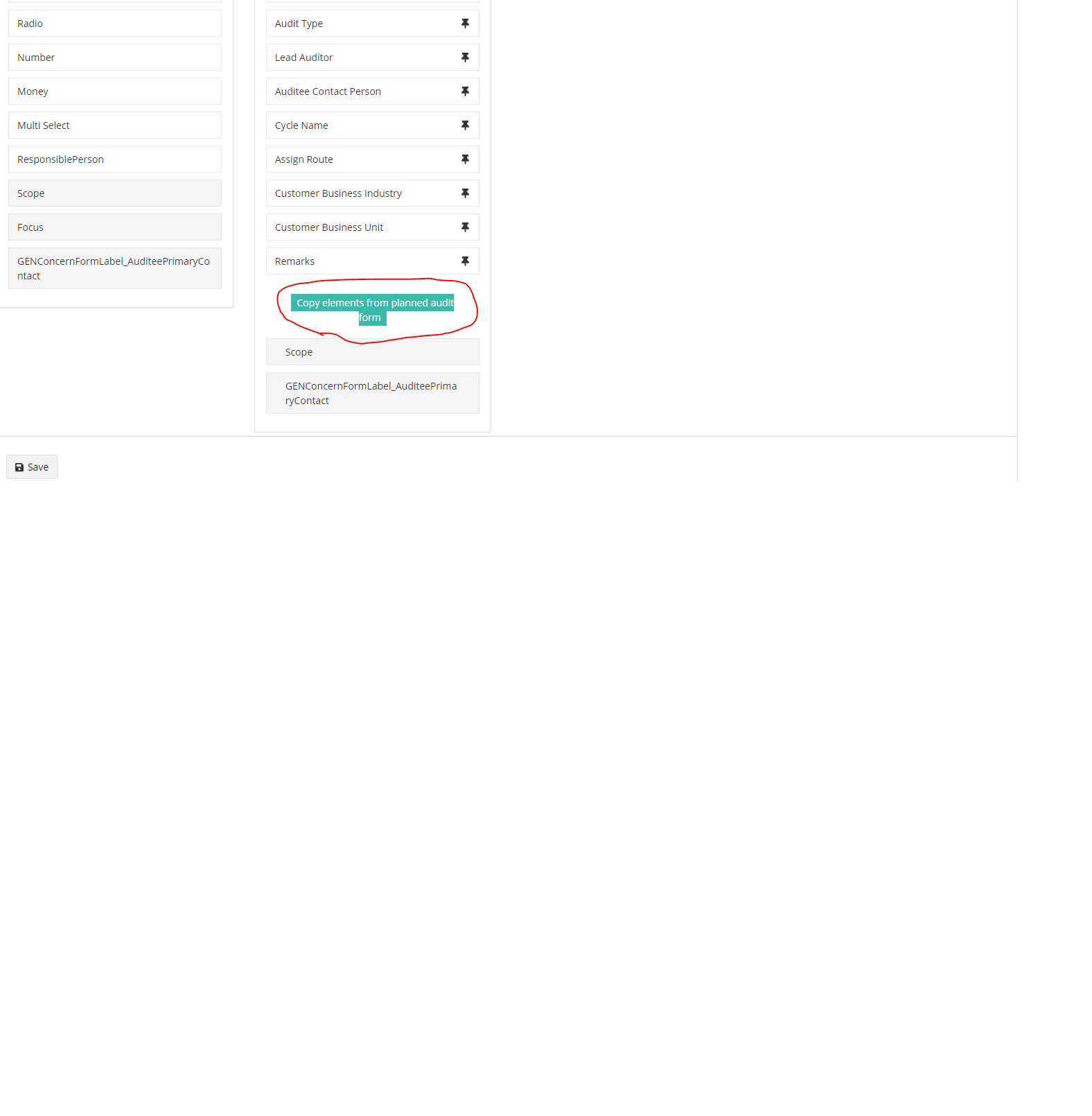The image size is (1092, 1116).
Task: Click the pin icon on Customer Business Industry
Action: click(x=465, y=193)
